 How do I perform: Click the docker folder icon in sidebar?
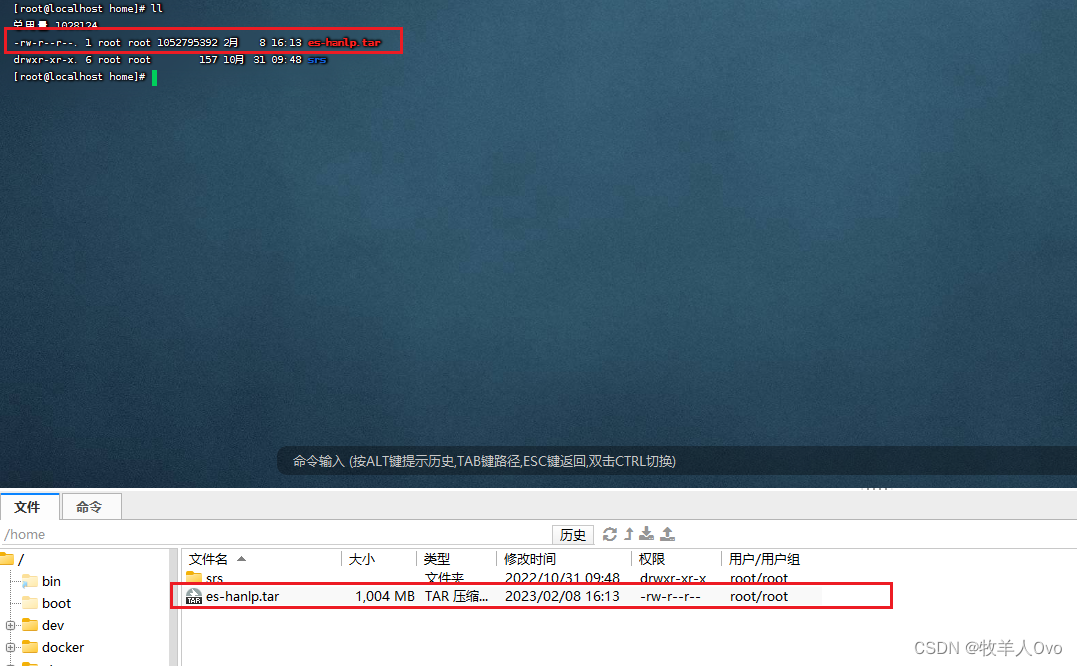click(x=31, y=647)
